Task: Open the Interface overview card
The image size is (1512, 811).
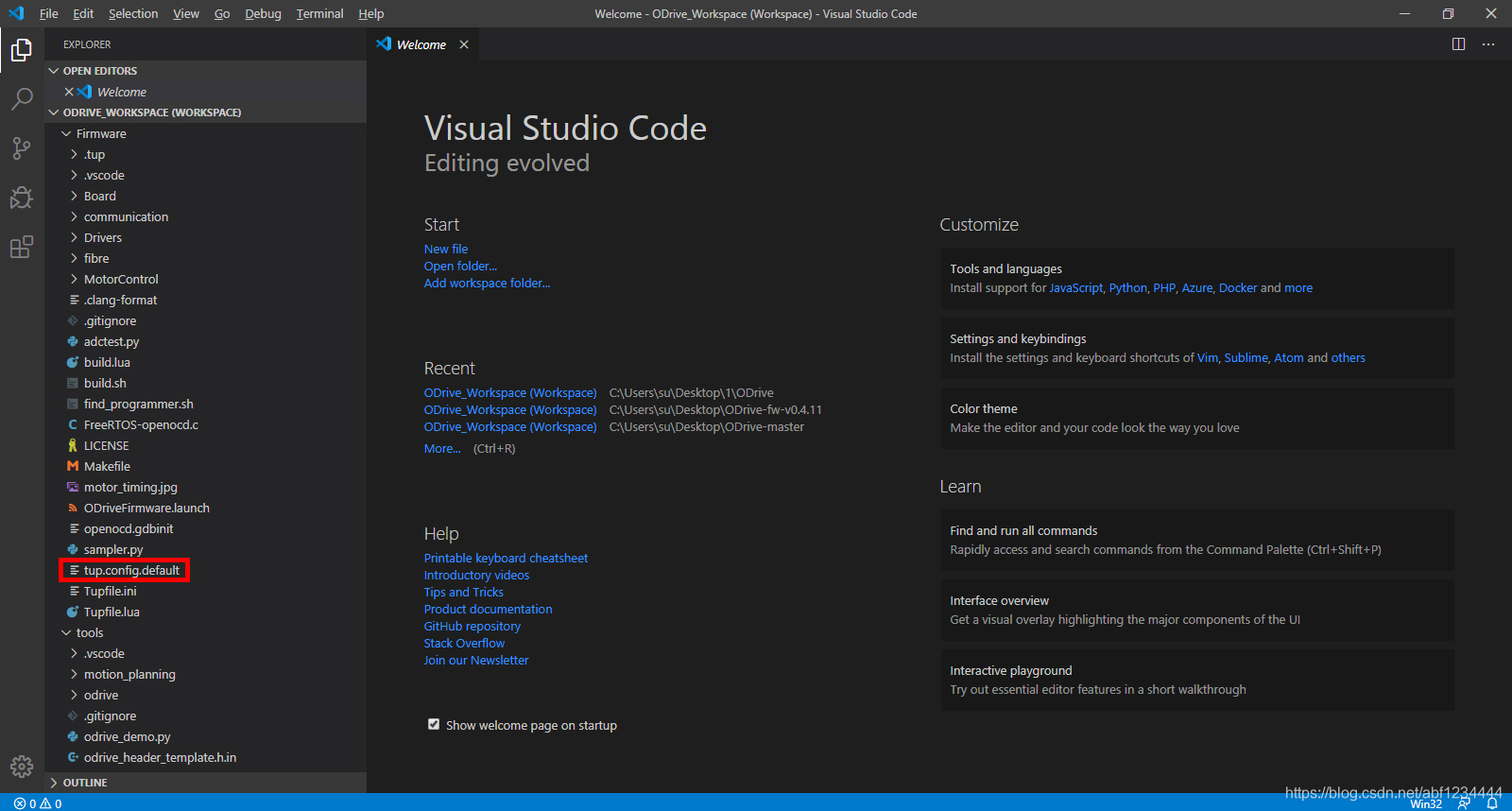Action: tap(1197, 610)
